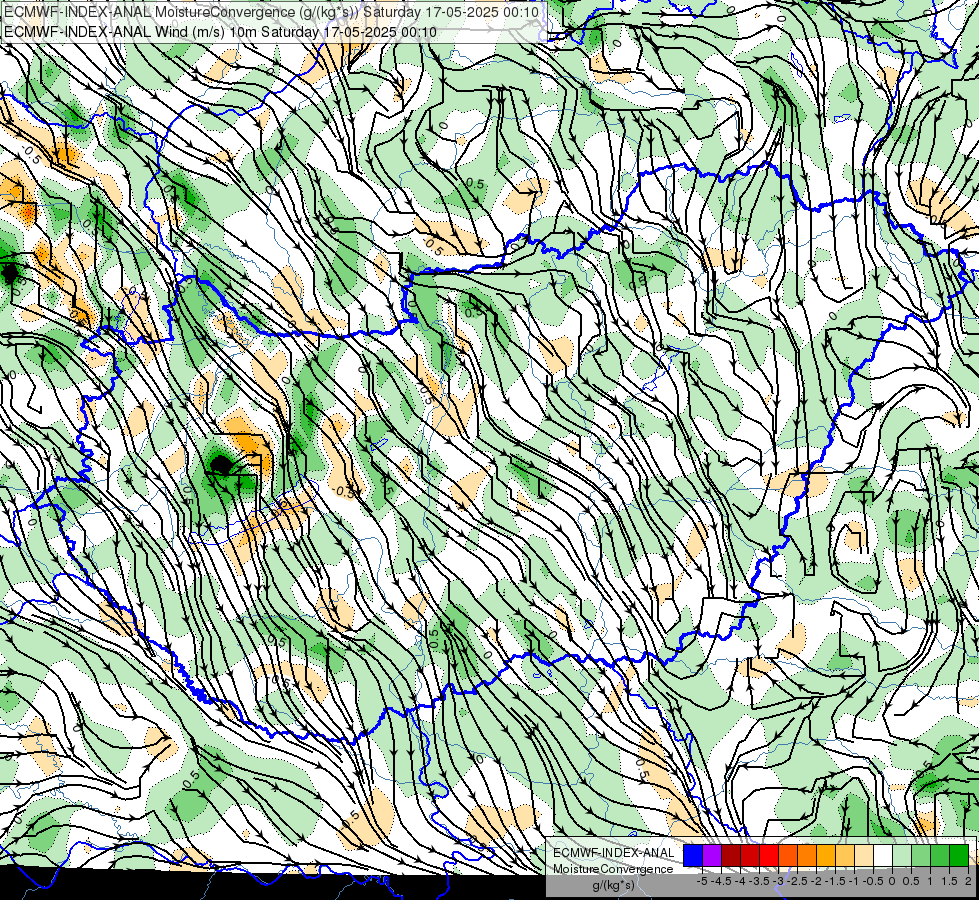Click the amber legend swatch above -1.5

click(x=827, y=856)
